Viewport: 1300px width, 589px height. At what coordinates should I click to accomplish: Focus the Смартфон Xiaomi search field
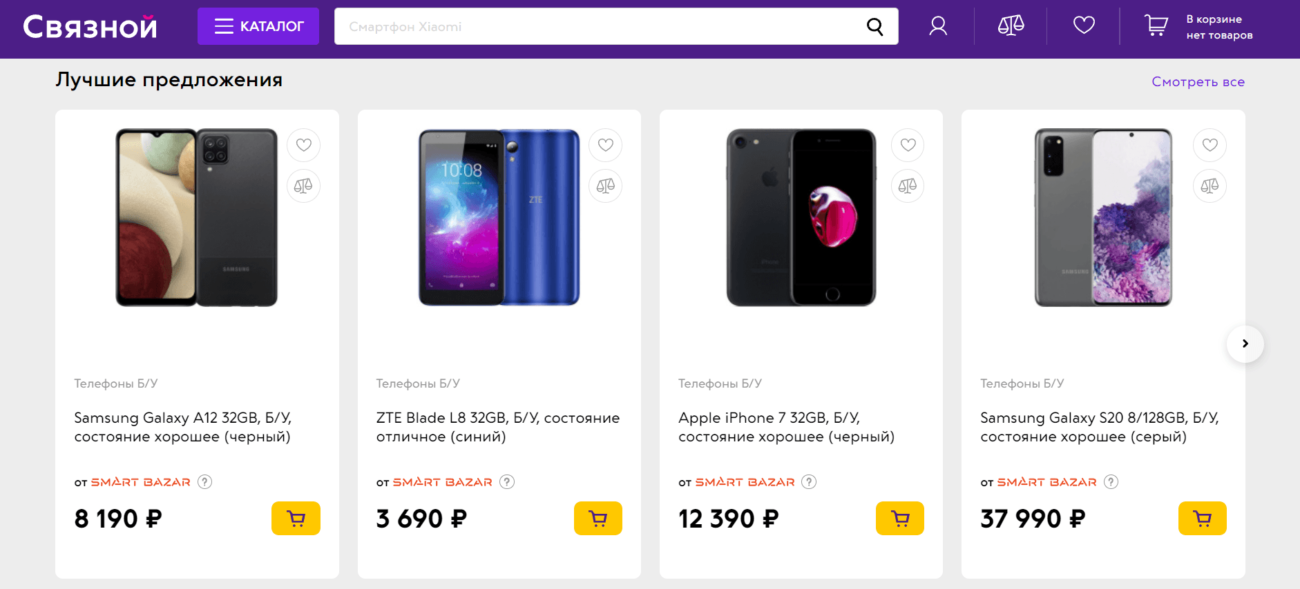[x=600, y=27]
